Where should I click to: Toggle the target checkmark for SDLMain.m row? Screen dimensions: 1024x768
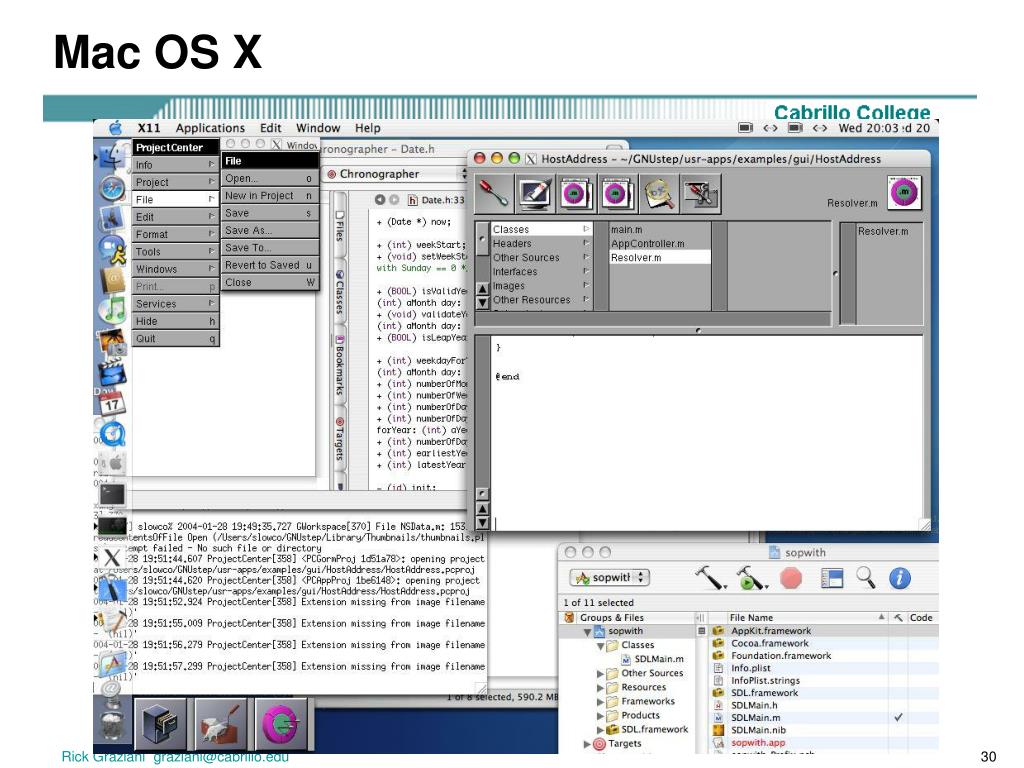(899, 717)
